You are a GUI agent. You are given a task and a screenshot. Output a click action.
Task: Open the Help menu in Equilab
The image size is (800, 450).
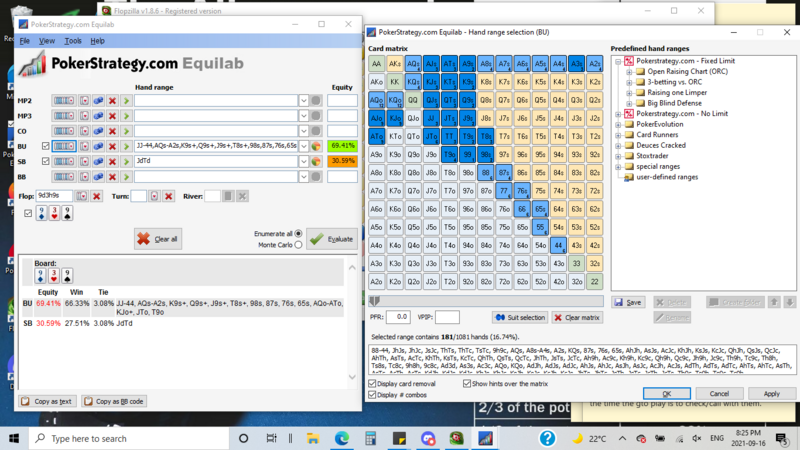point(97,41)
